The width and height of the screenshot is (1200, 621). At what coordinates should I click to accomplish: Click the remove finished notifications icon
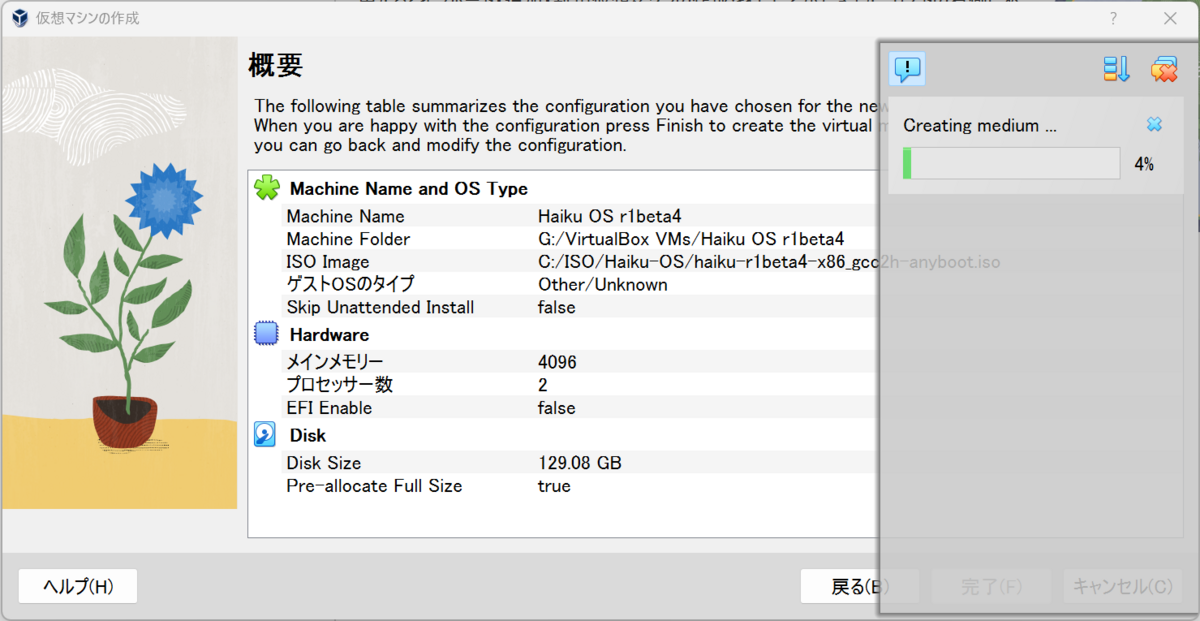tap(1164, 69)
